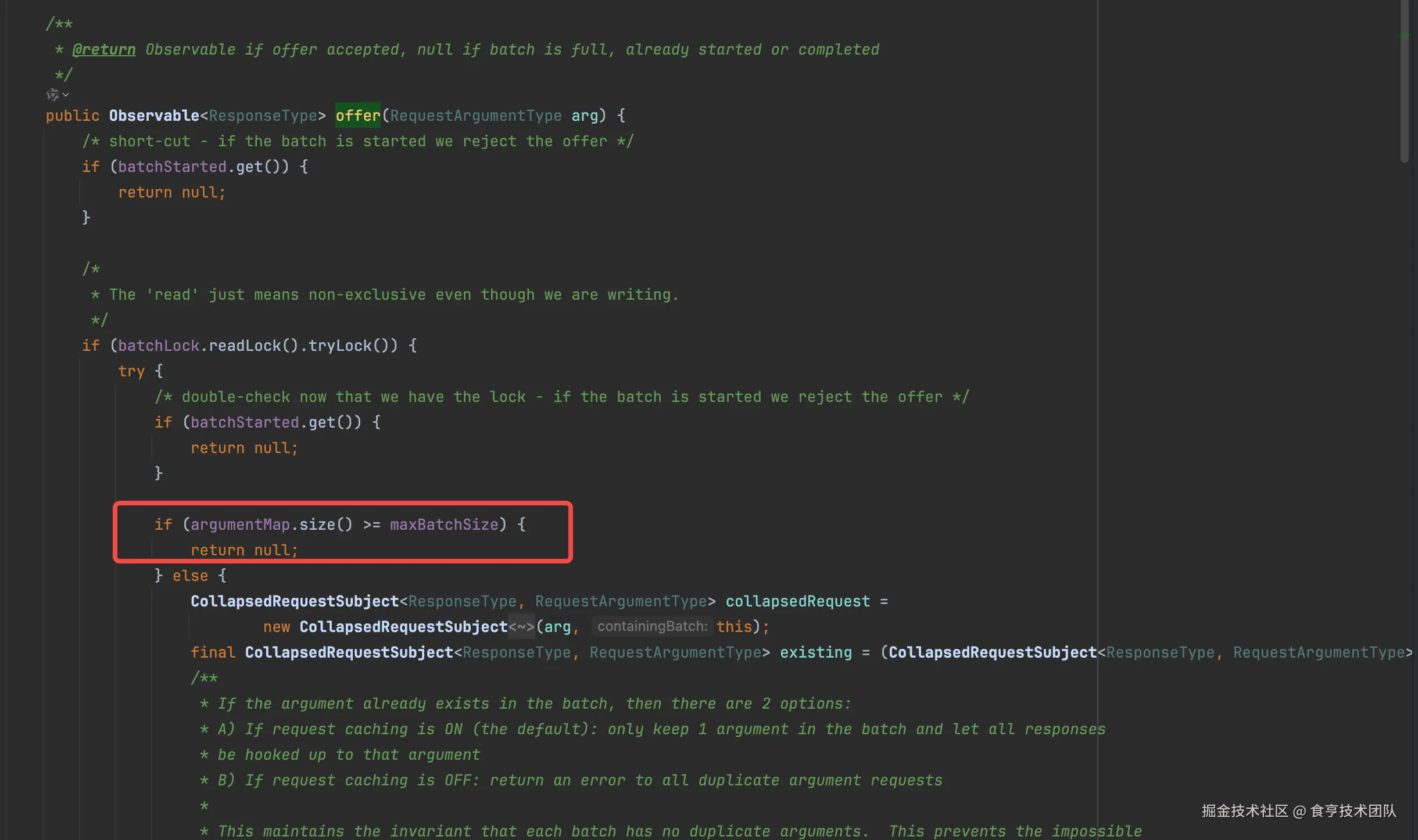This screenshot has width=1418, height=840.
Task: Click the existing variable name
Action: 815,652
